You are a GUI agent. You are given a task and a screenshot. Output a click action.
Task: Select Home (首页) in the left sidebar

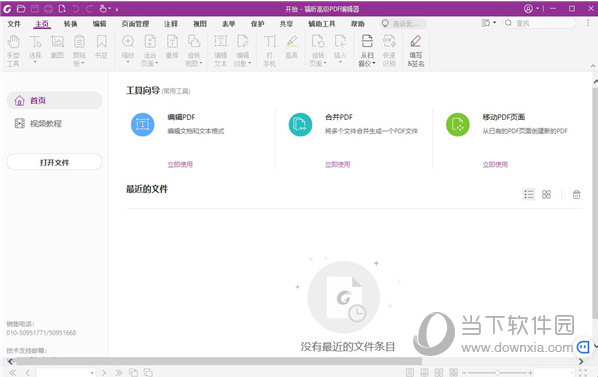coord(55,101)
